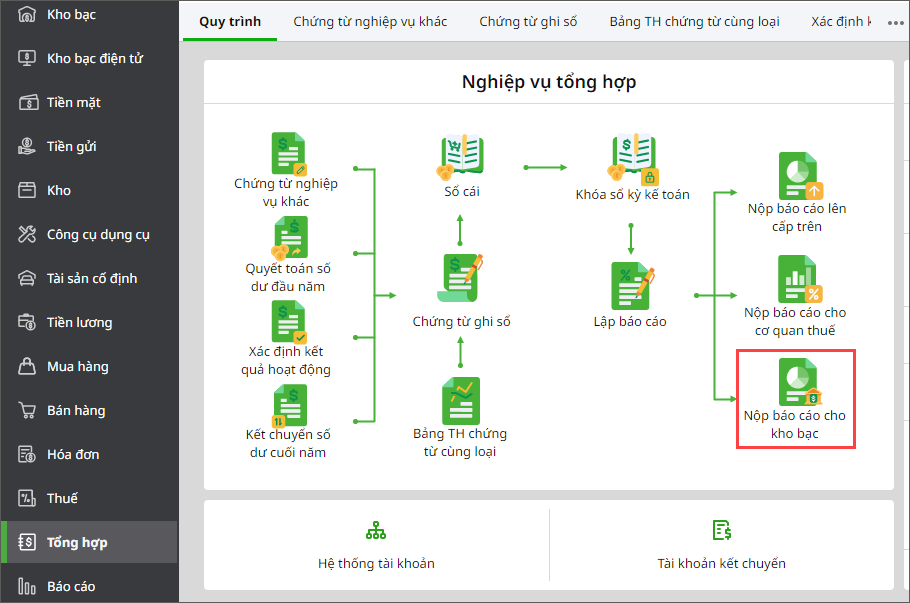
Task: Click Chứng từ nghiệp vụ khác workflow icon
Action: pos(289,153)
